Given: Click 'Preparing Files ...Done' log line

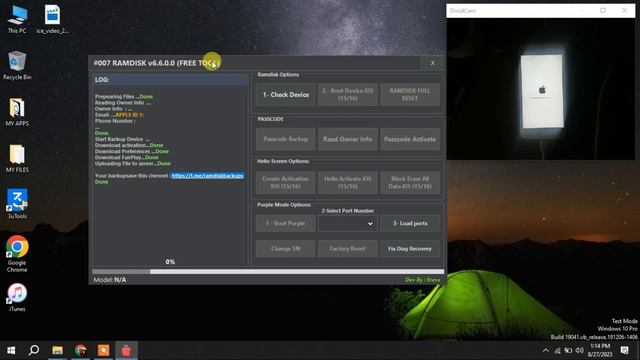Looking at the screenshot, I should (124, 97).
